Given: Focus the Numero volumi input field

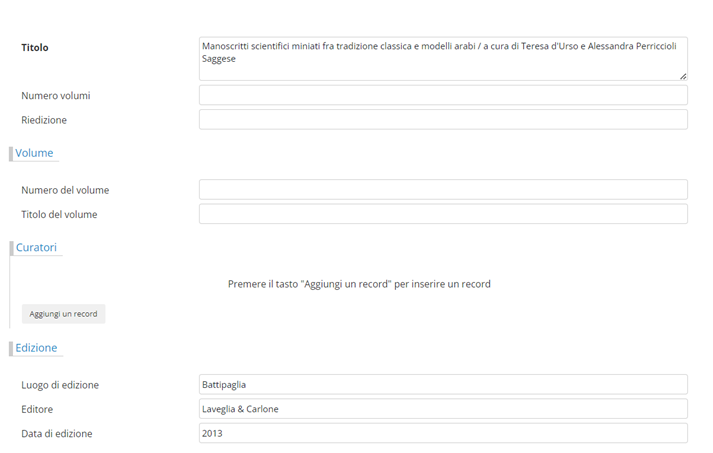Looking at the screenshot, I should 443,95.
